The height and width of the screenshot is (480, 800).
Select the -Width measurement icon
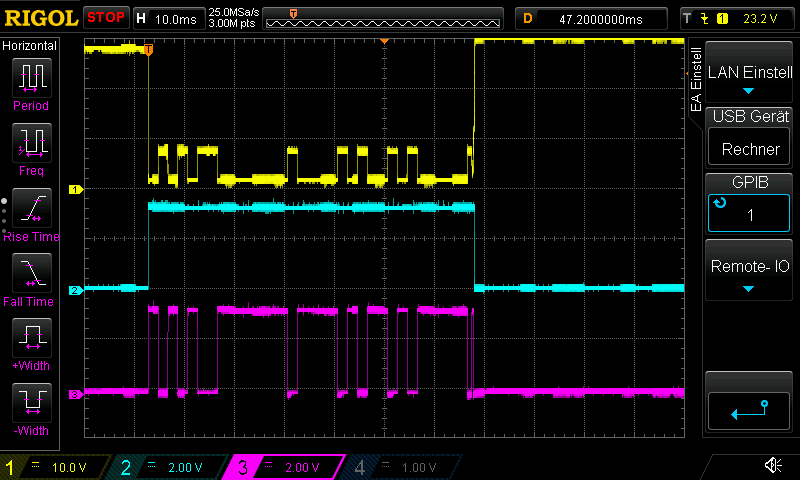tap(32, 402)
